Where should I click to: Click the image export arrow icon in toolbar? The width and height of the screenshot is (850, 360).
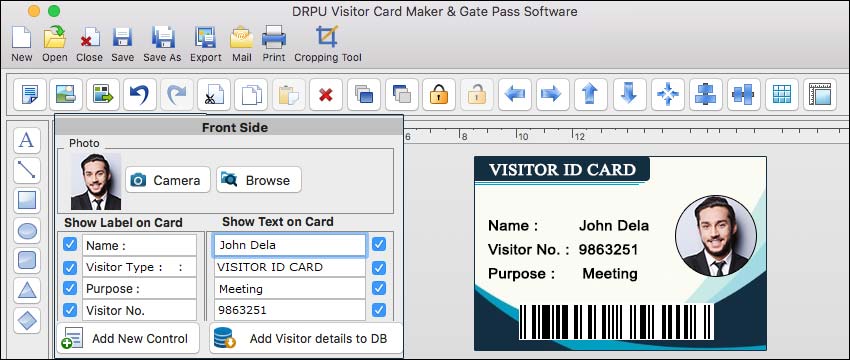[103, 95]
